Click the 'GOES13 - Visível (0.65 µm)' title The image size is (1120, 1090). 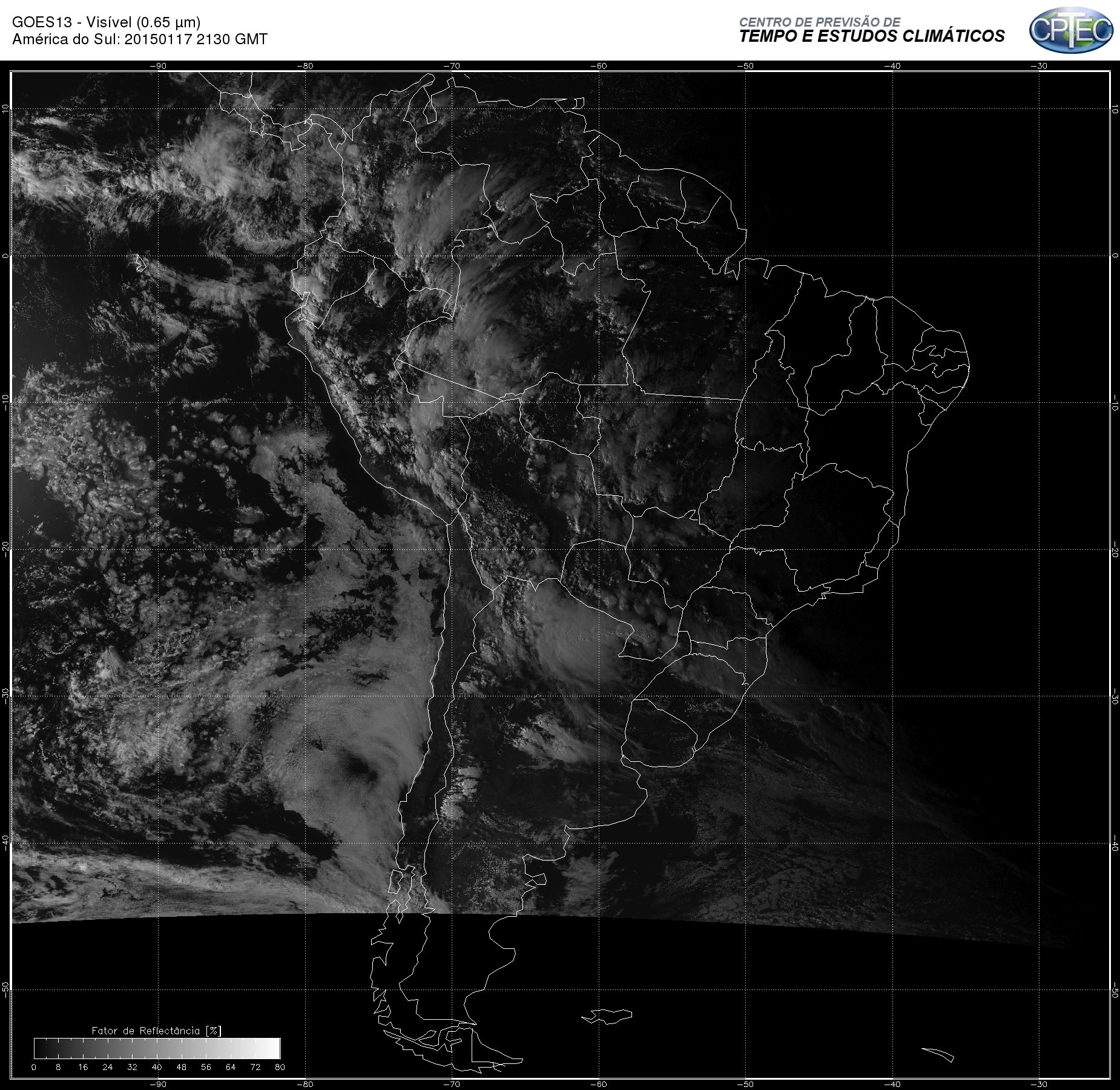pos(107,22)
